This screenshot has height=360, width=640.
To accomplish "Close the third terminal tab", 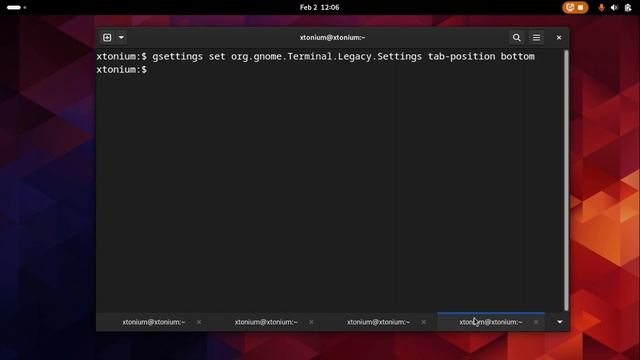I will tap(423, 322).
